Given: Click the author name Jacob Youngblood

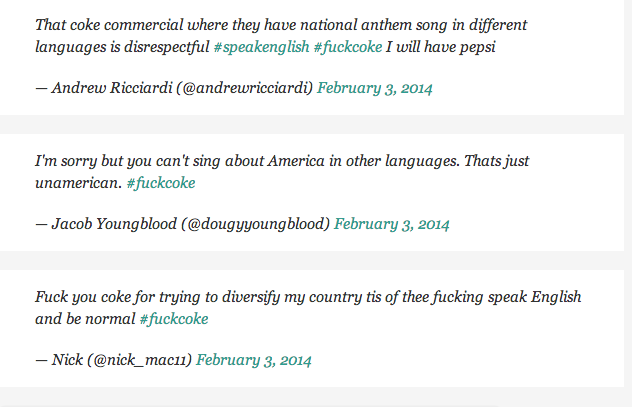Looking at the screenshot, I should [x=114, y=224].
